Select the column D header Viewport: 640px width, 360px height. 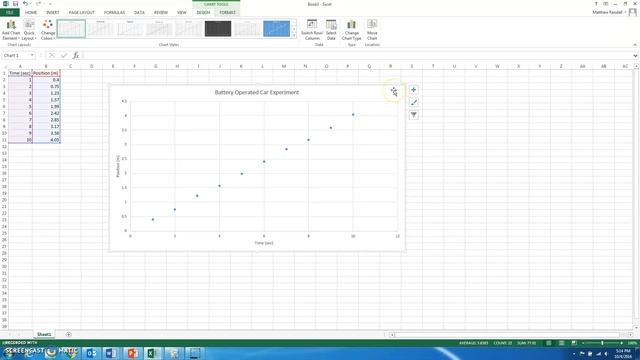point(91,66)
